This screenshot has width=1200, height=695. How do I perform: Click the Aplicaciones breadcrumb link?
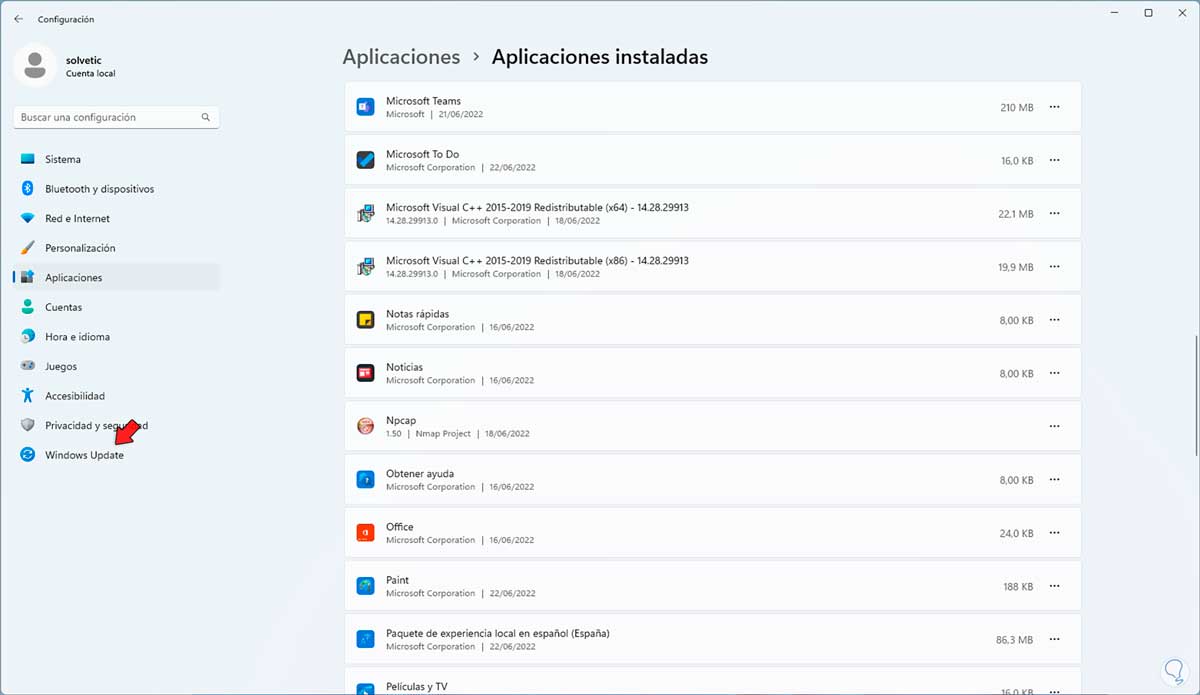pyautogui.click(x=401, y=57)
